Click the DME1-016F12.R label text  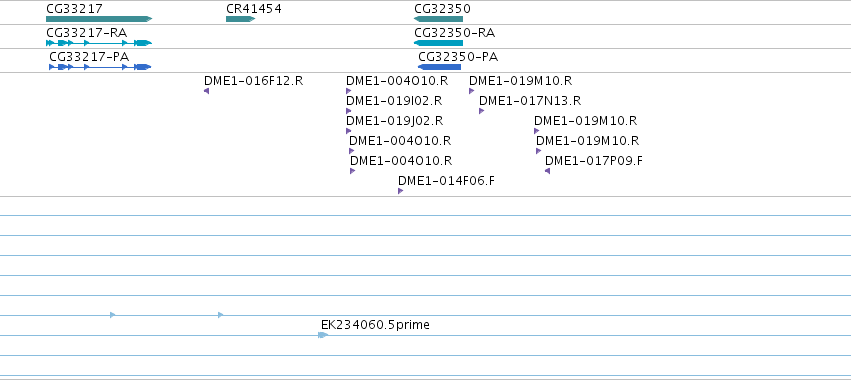[x=253, y=81]
